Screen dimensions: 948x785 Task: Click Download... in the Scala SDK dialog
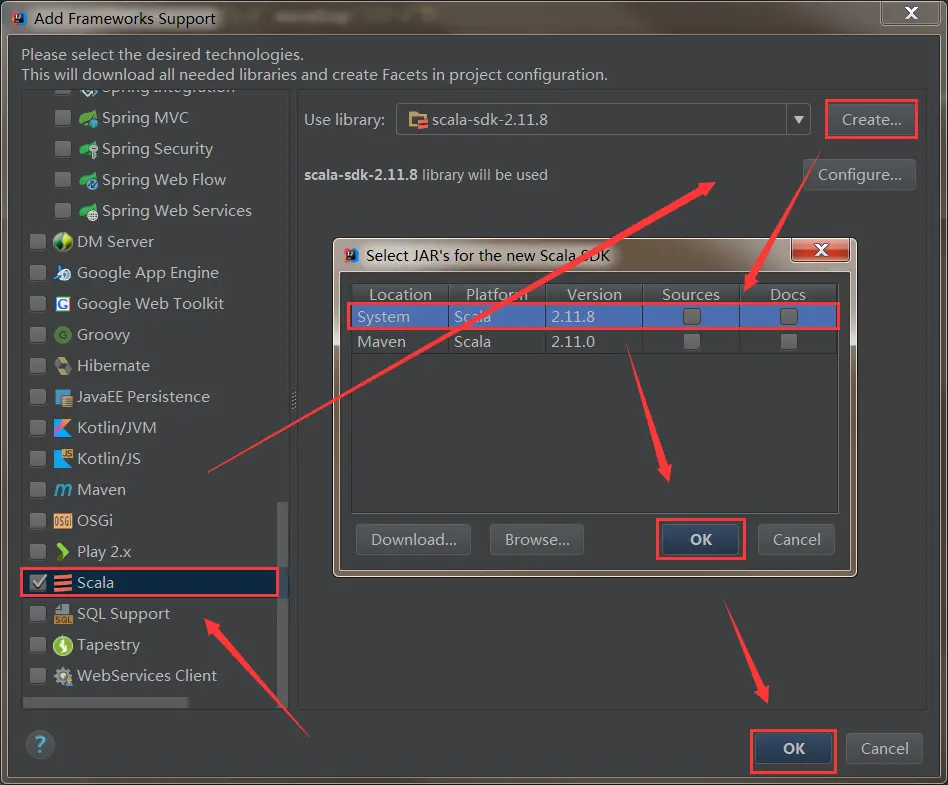(x=414, y=539)
